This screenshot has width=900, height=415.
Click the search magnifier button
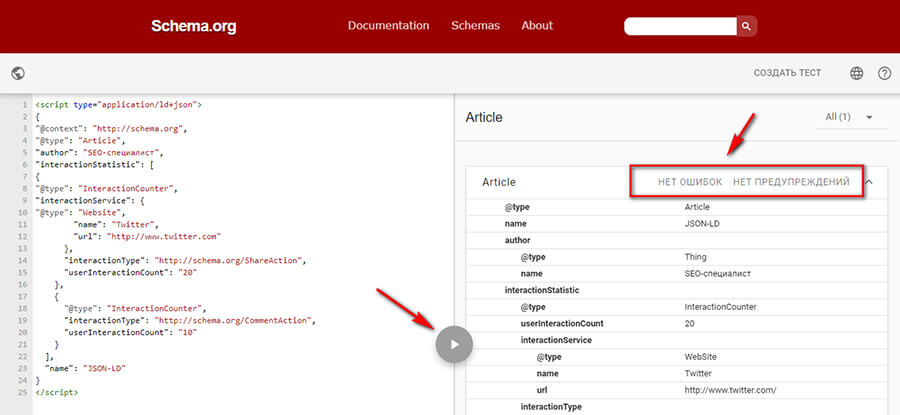pos(747,26)
